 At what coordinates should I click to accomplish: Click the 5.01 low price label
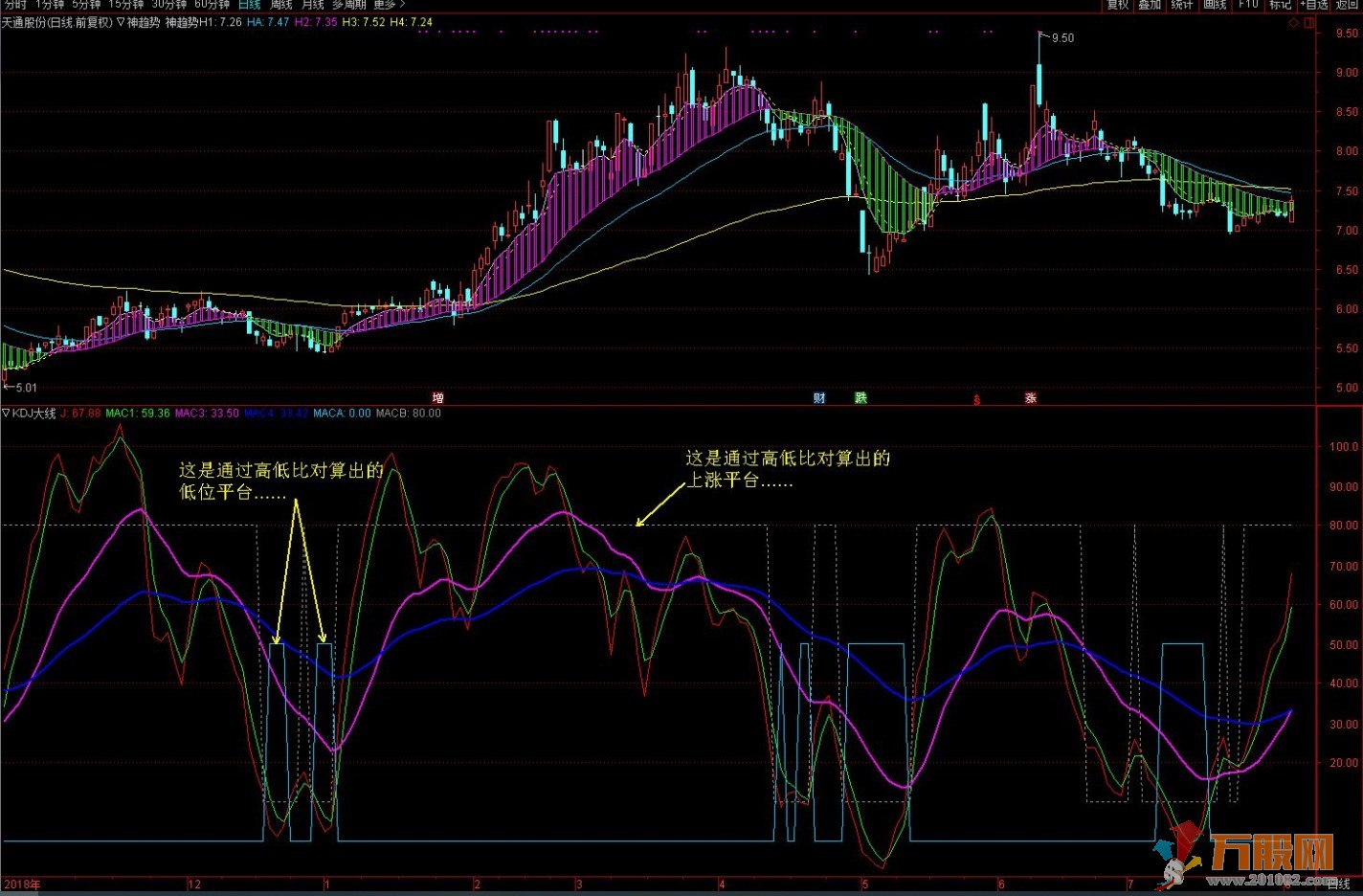pyautogui.click(x=26, y=388)
